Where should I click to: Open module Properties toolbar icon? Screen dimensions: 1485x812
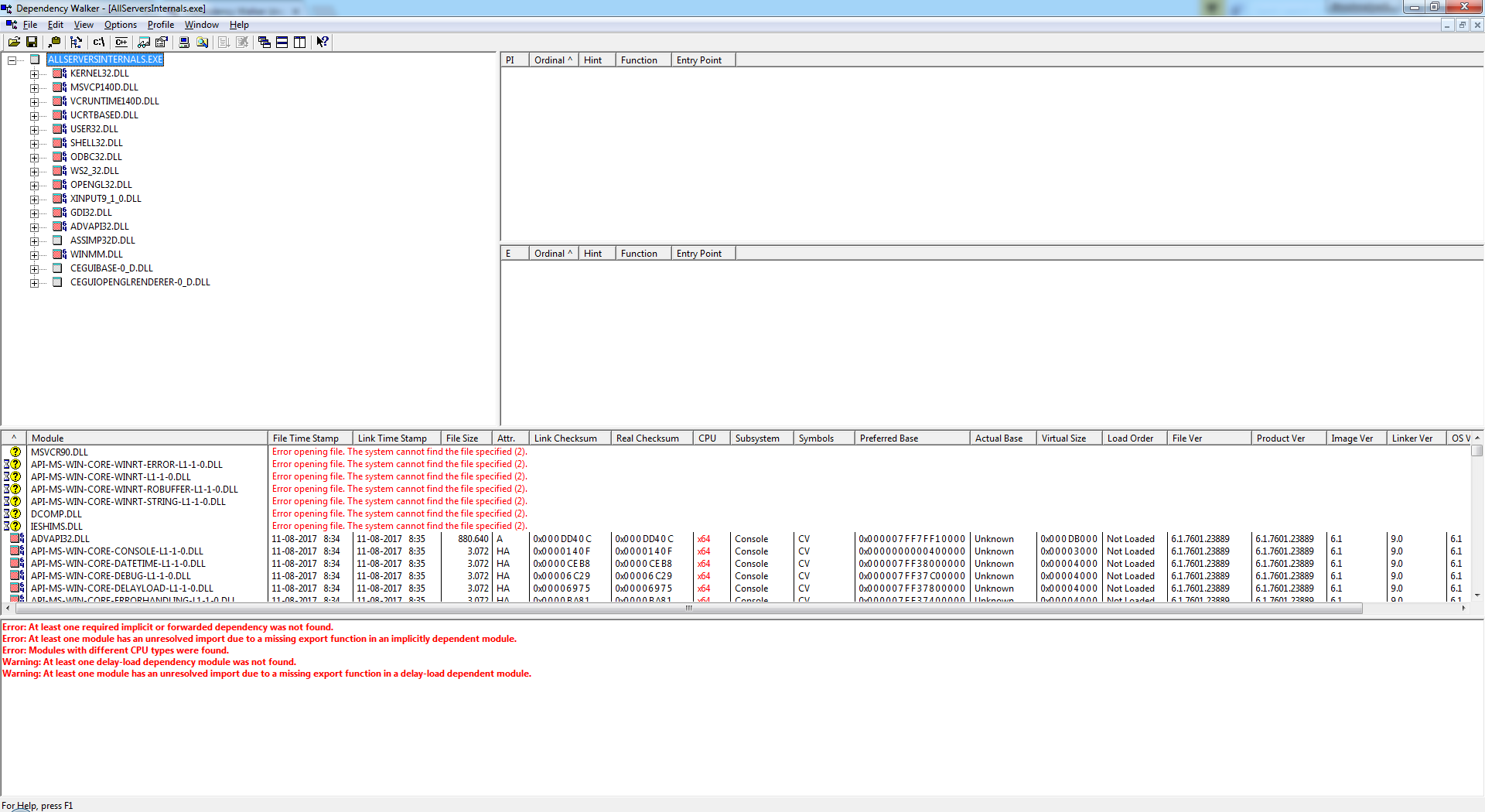pos(162,43)
